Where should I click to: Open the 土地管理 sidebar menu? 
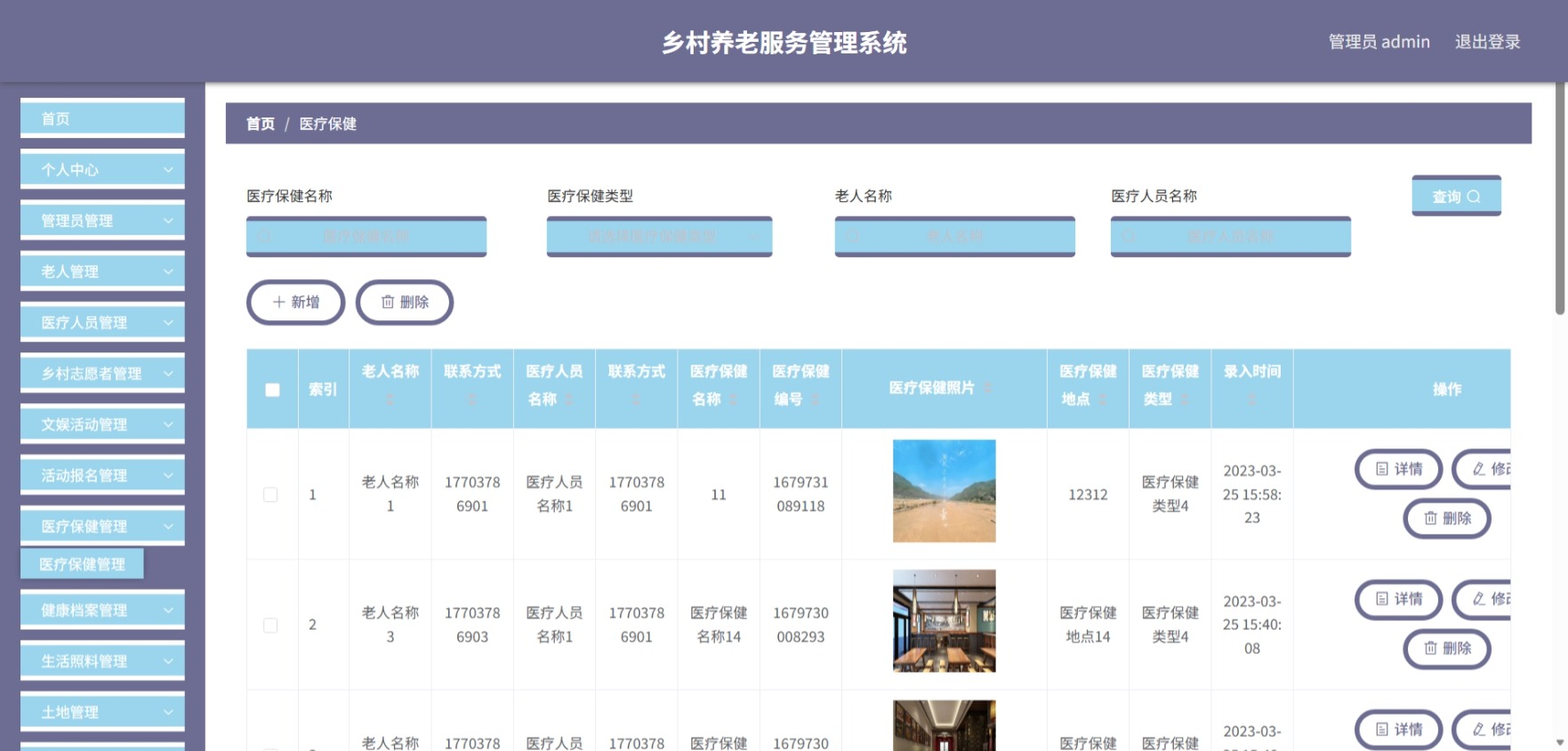[102, 713]
